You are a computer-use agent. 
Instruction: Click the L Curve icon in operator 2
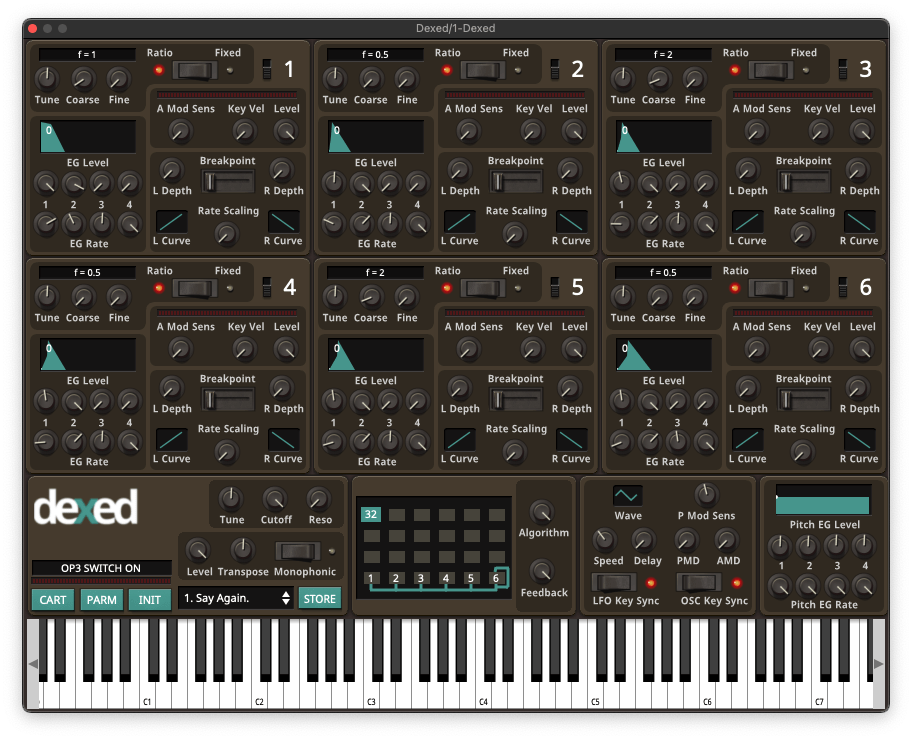point(459,222)
